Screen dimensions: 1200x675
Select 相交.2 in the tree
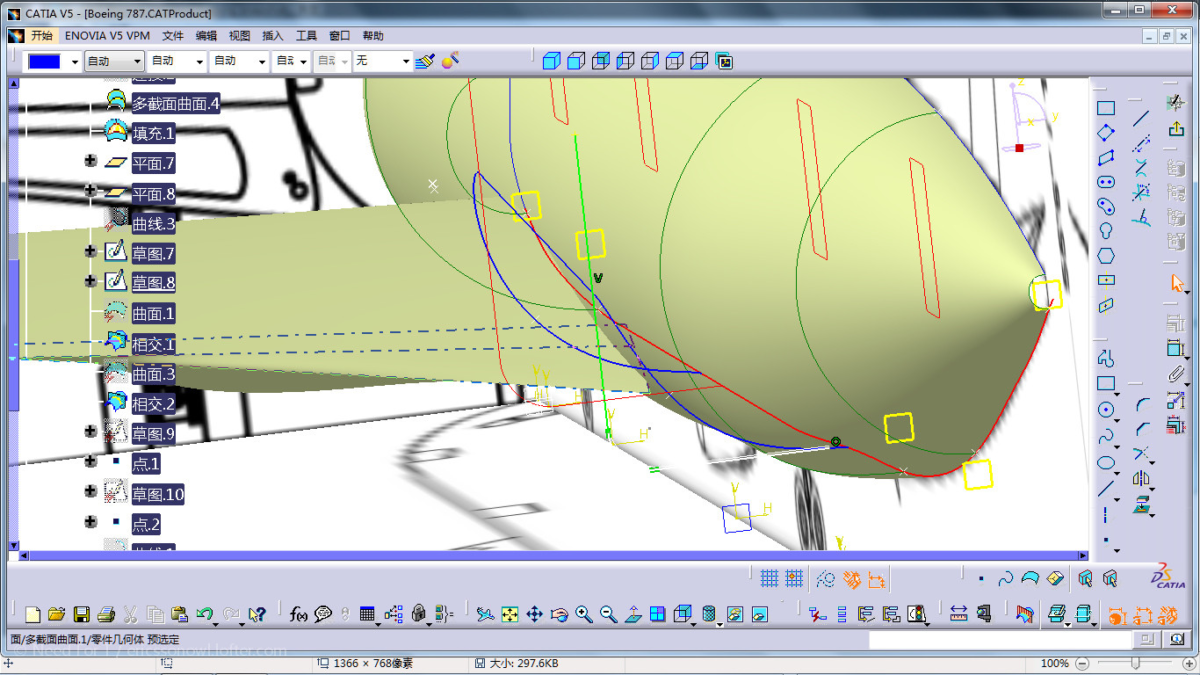click(153, 404)
